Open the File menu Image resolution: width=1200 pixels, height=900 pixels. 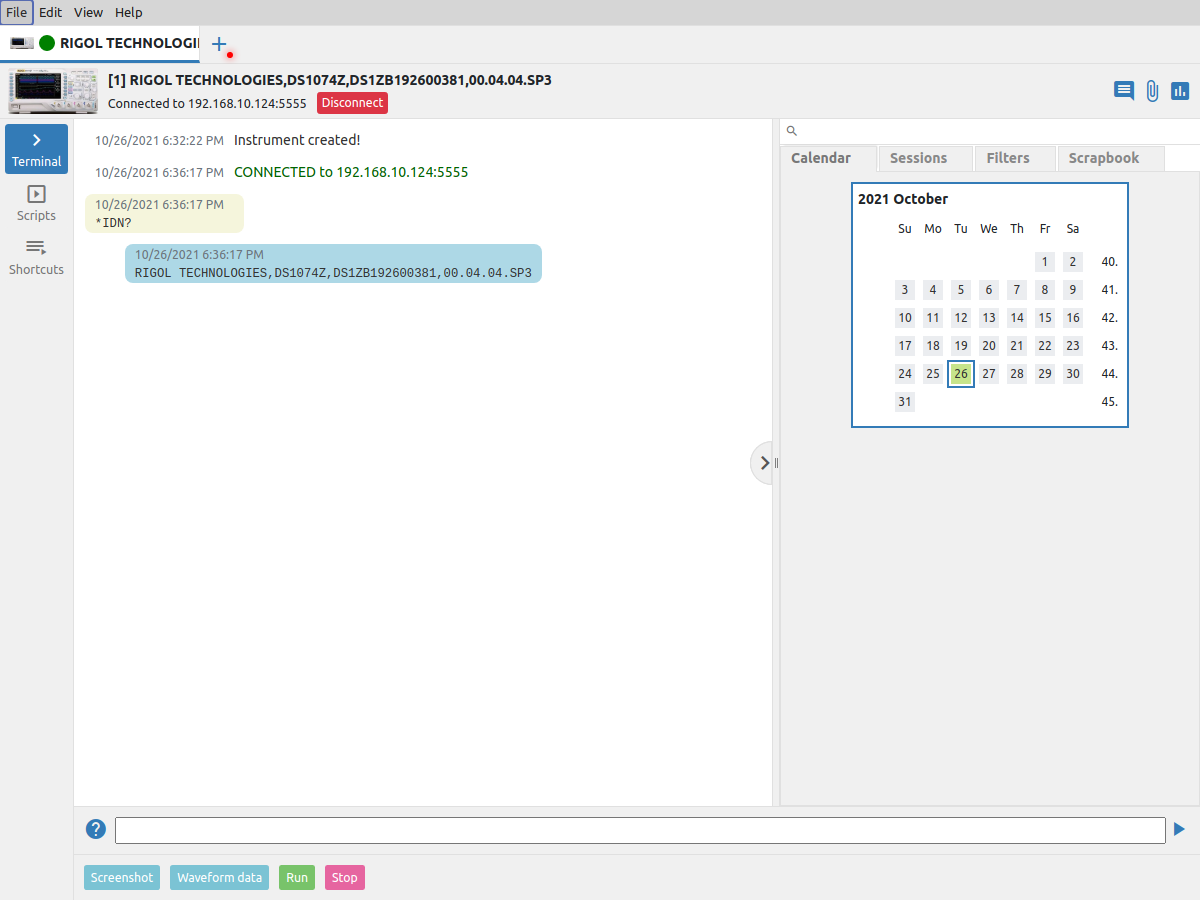pyautogui.click(x=17, y=12)
